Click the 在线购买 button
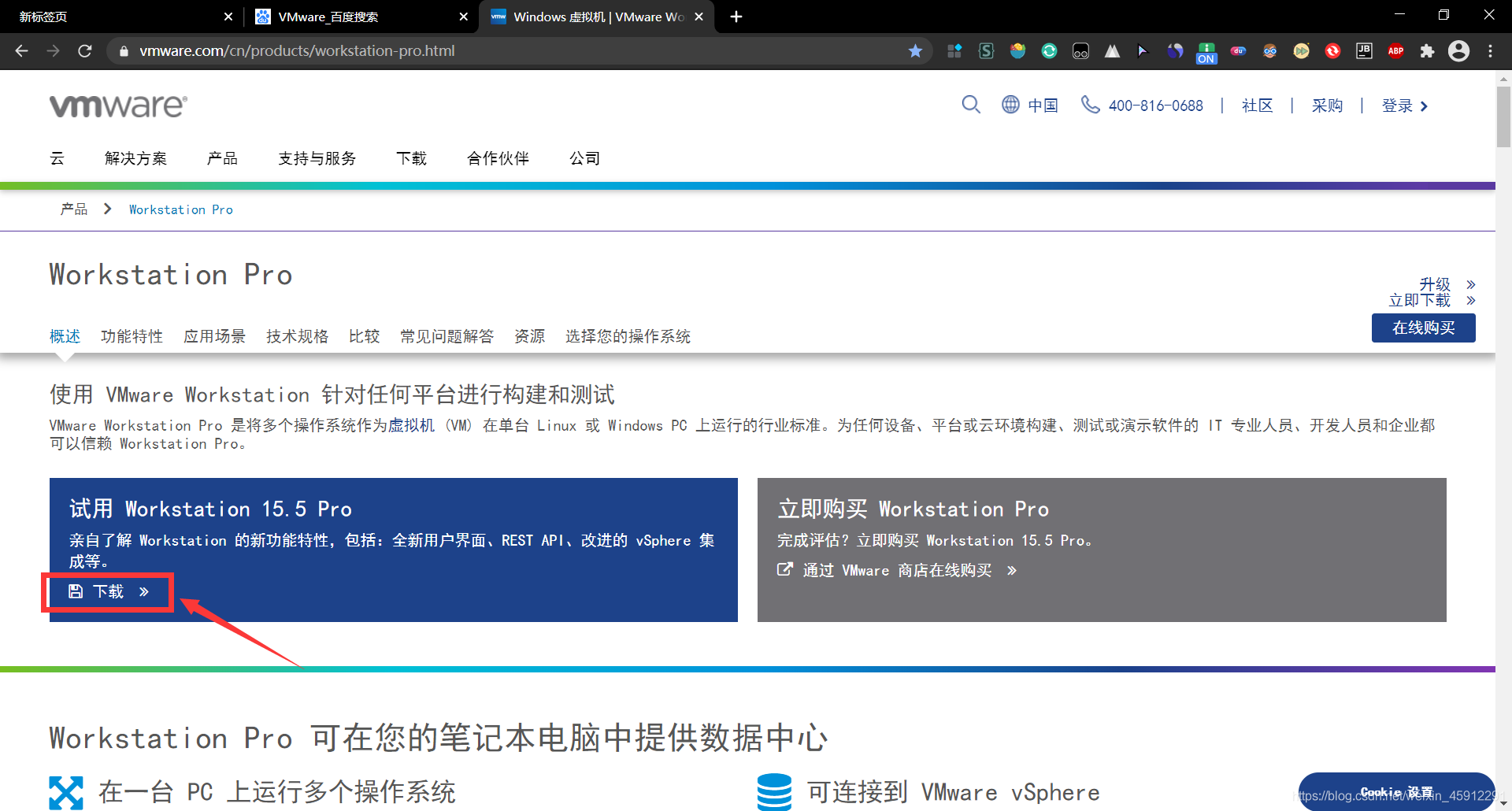Screen dimensions: 1512x811 pos(1423,328)
